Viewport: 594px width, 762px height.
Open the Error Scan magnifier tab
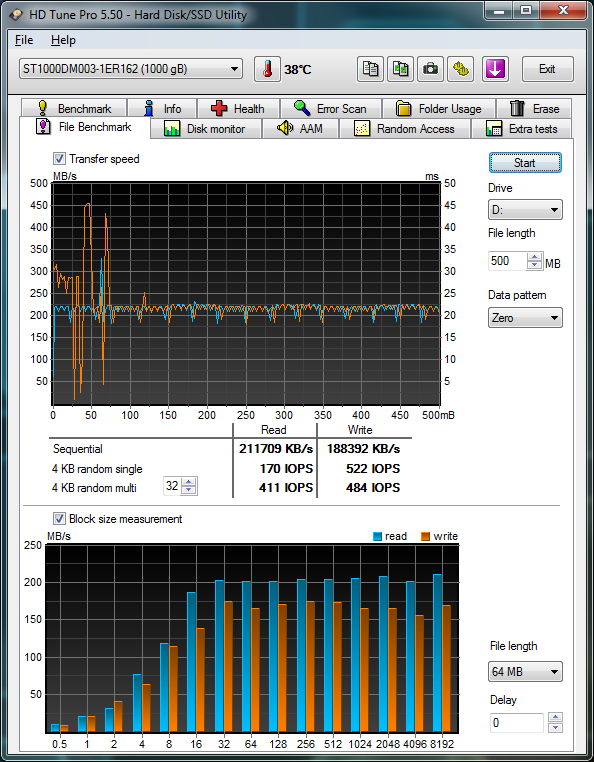pyautogui.click(x=331, y=108)
